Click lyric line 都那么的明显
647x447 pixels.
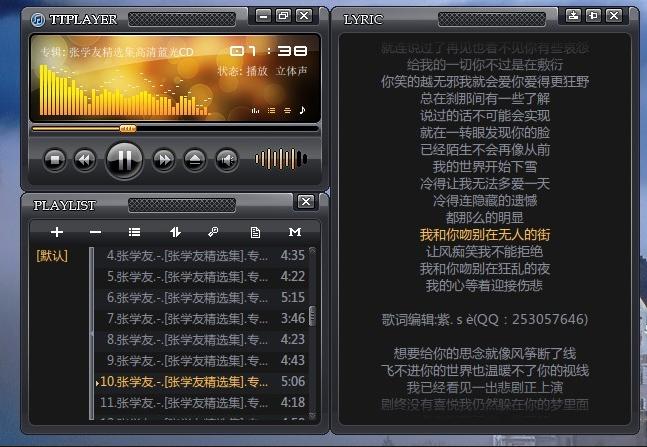pos(485,218)
